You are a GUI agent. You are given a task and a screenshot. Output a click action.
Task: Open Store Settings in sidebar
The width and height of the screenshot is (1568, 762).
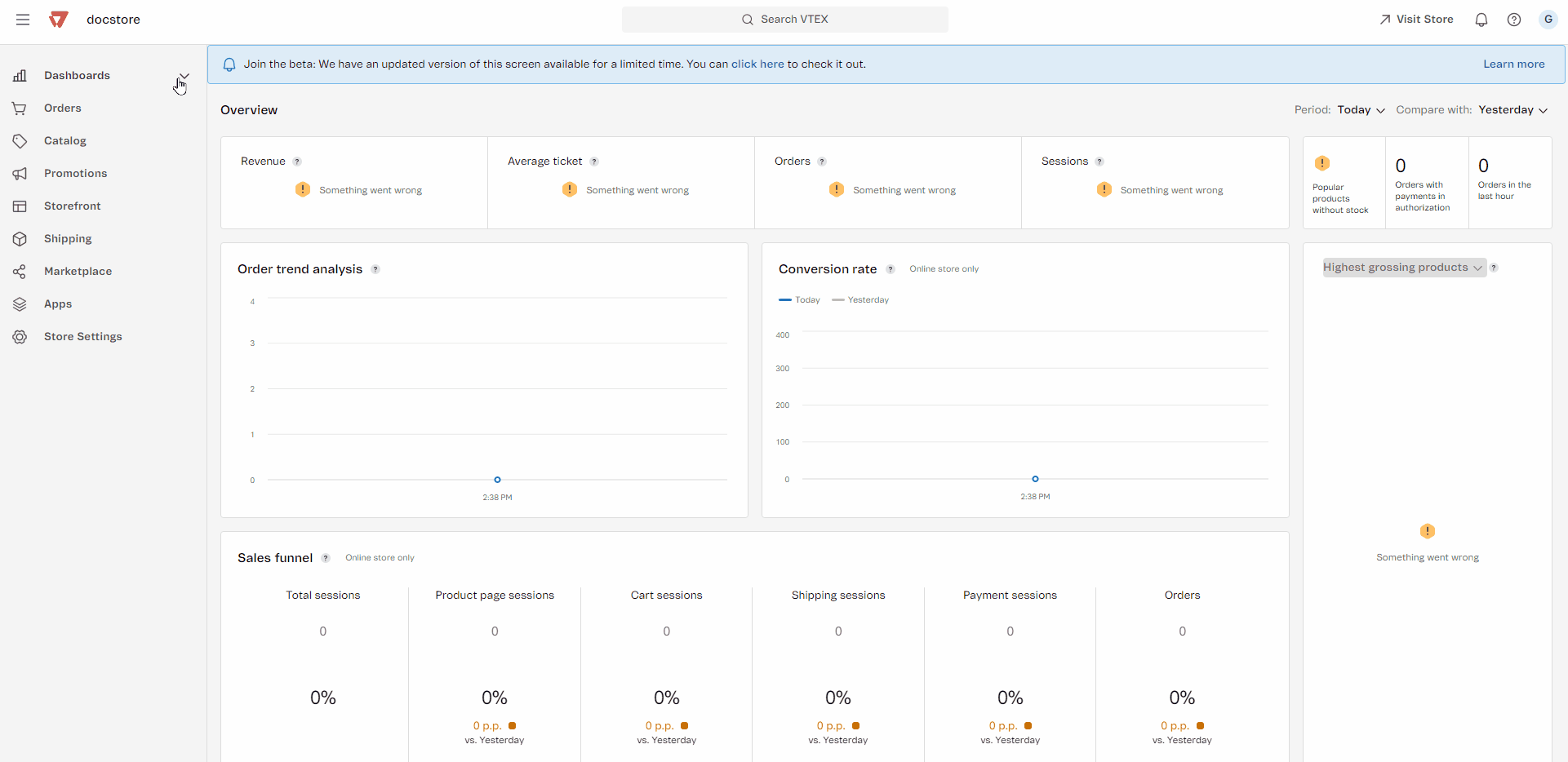point(82,337)
